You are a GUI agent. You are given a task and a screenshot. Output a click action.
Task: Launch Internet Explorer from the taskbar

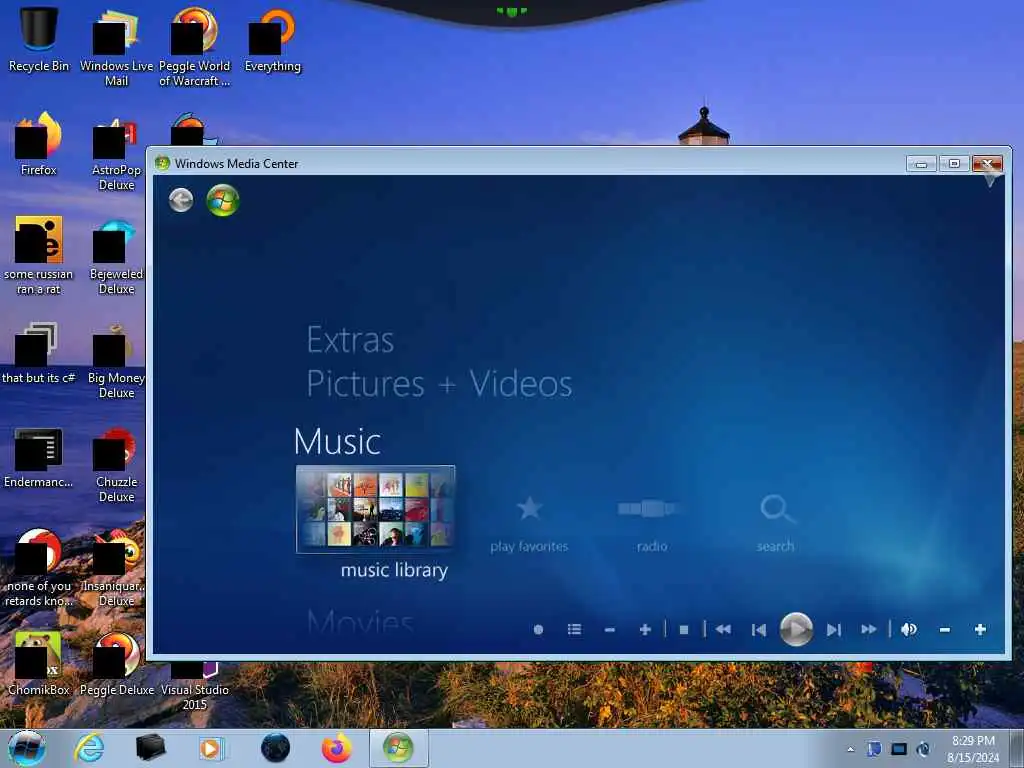click(x=89, y=748)
